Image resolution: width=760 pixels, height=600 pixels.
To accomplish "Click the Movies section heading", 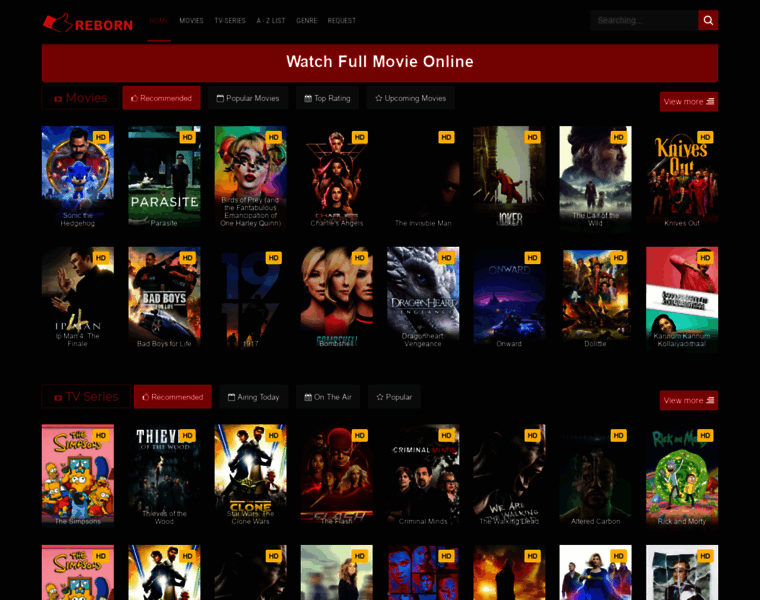I will (80, 98).
